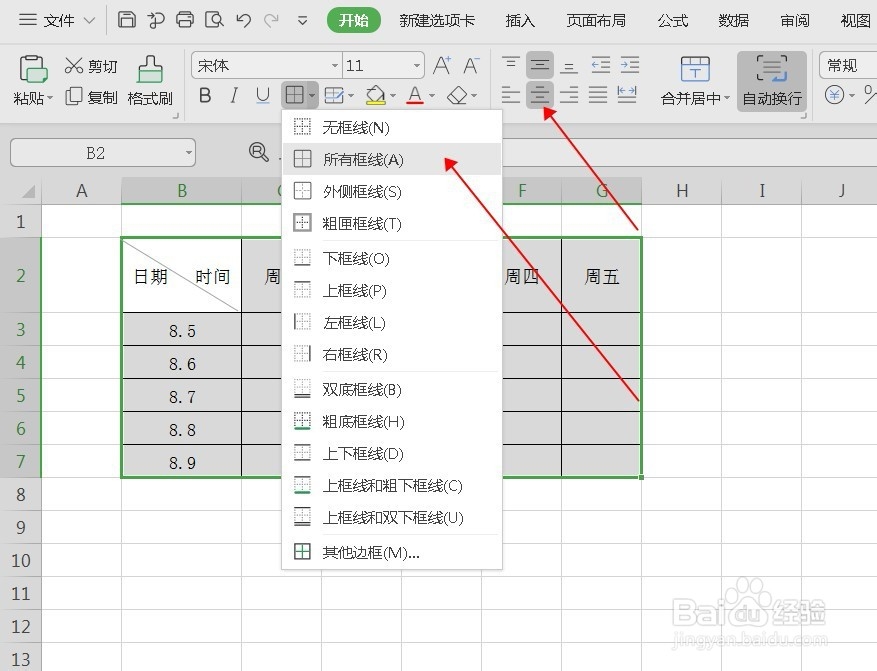877x671 pixels.
Task: Apply underline formatting with the U icon
Action: click(260, 95)
